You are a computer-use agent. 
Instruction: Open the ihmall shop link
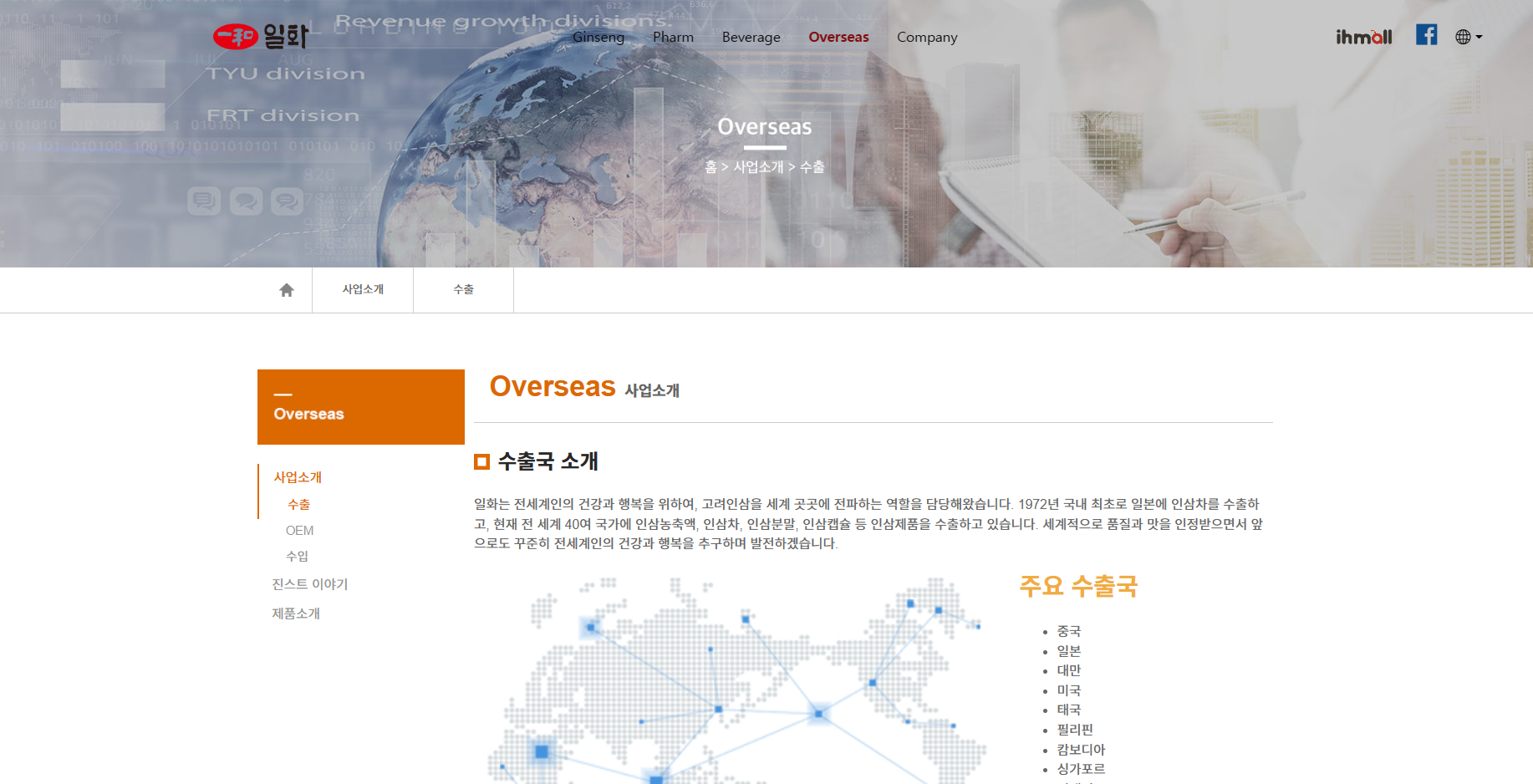[1363, 37]
